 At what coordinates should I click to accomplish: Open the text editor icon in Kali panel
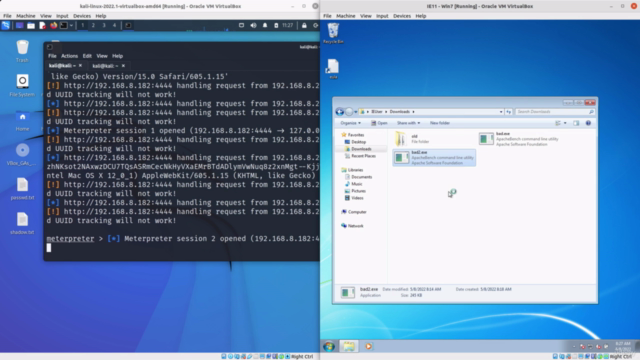tap(42, 25)
